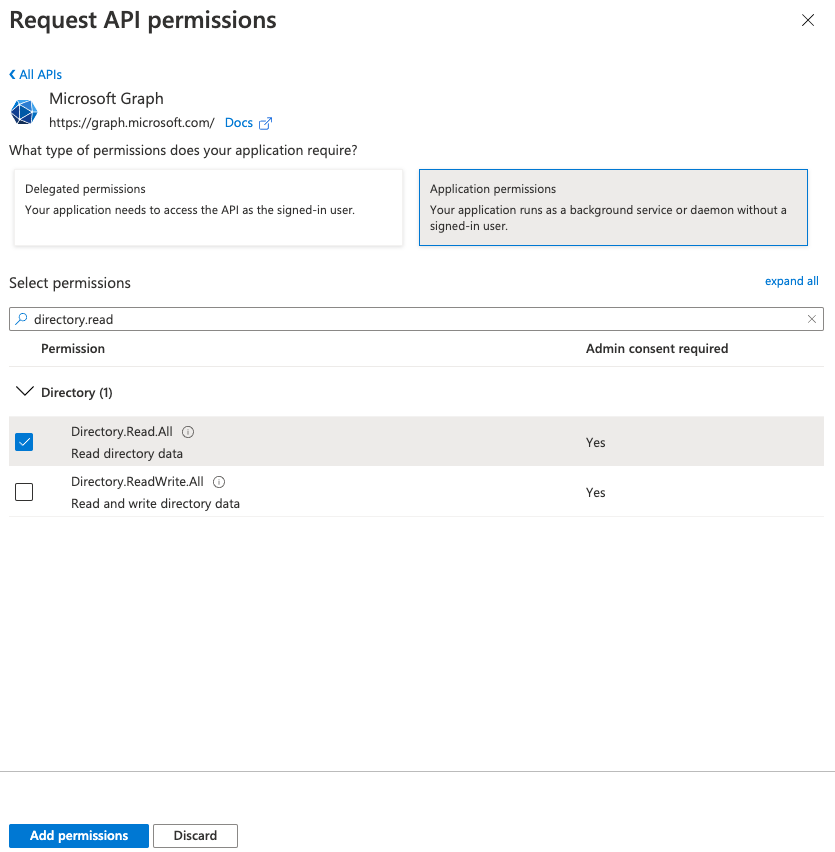
Task: Click the Microsoft Graph logo icon
Action: (x=24, y=112)
